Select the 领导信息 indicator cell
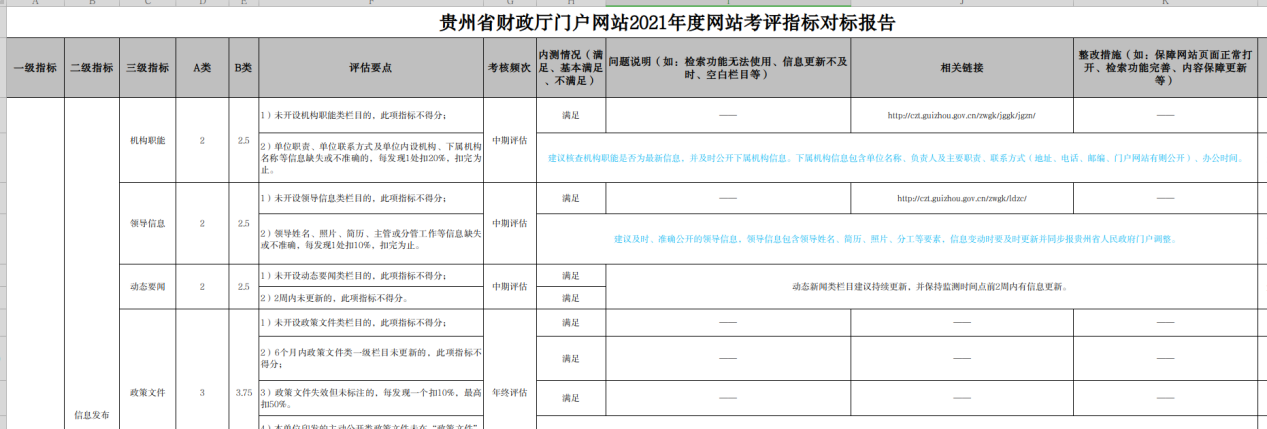Image resolution: width=1267 pixels, height=429 pixels. (147, 223)
